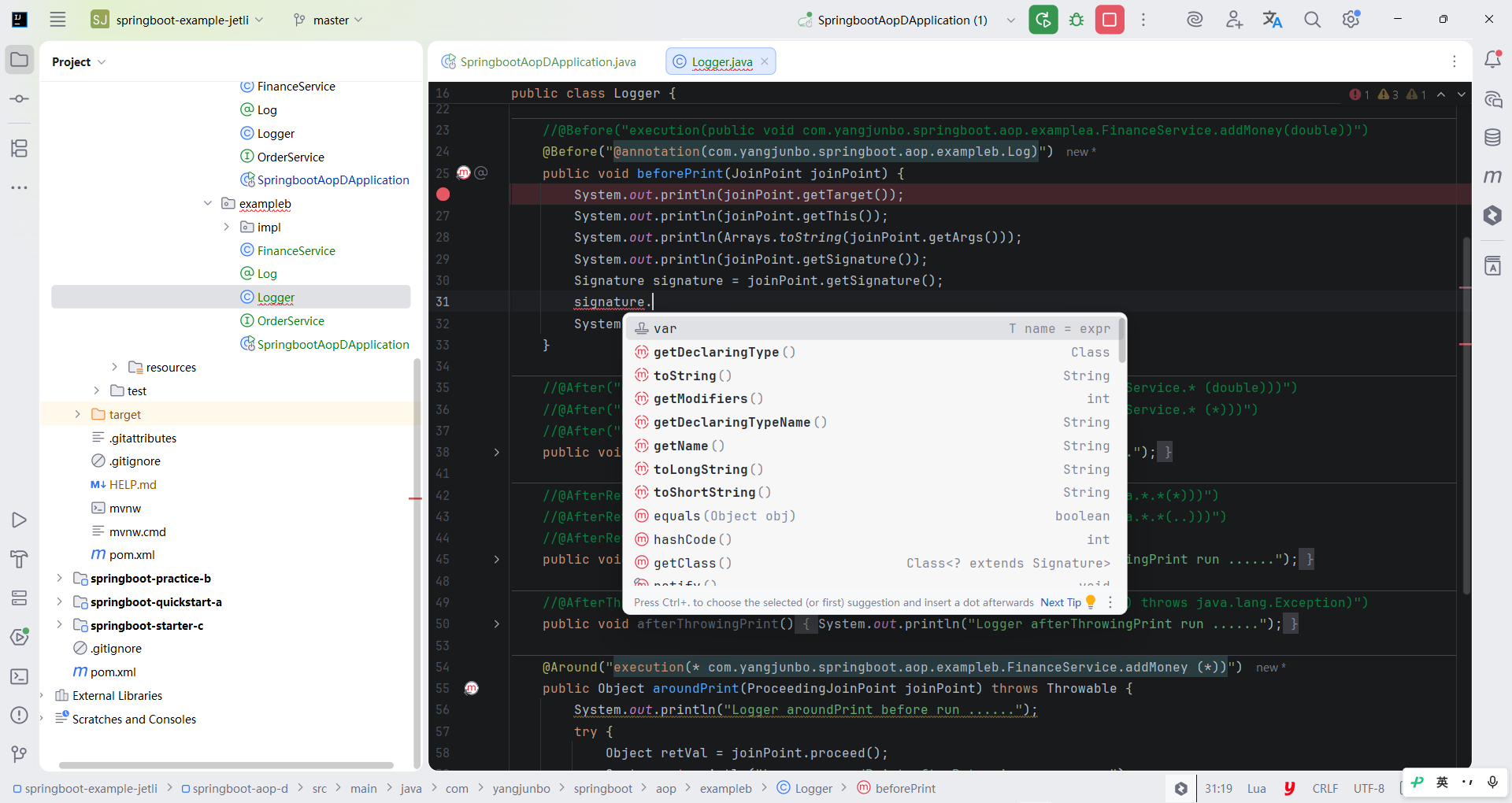Open the translation tool icon
The height and width of the screenshot is (803, 1512).
[1273, 20]
